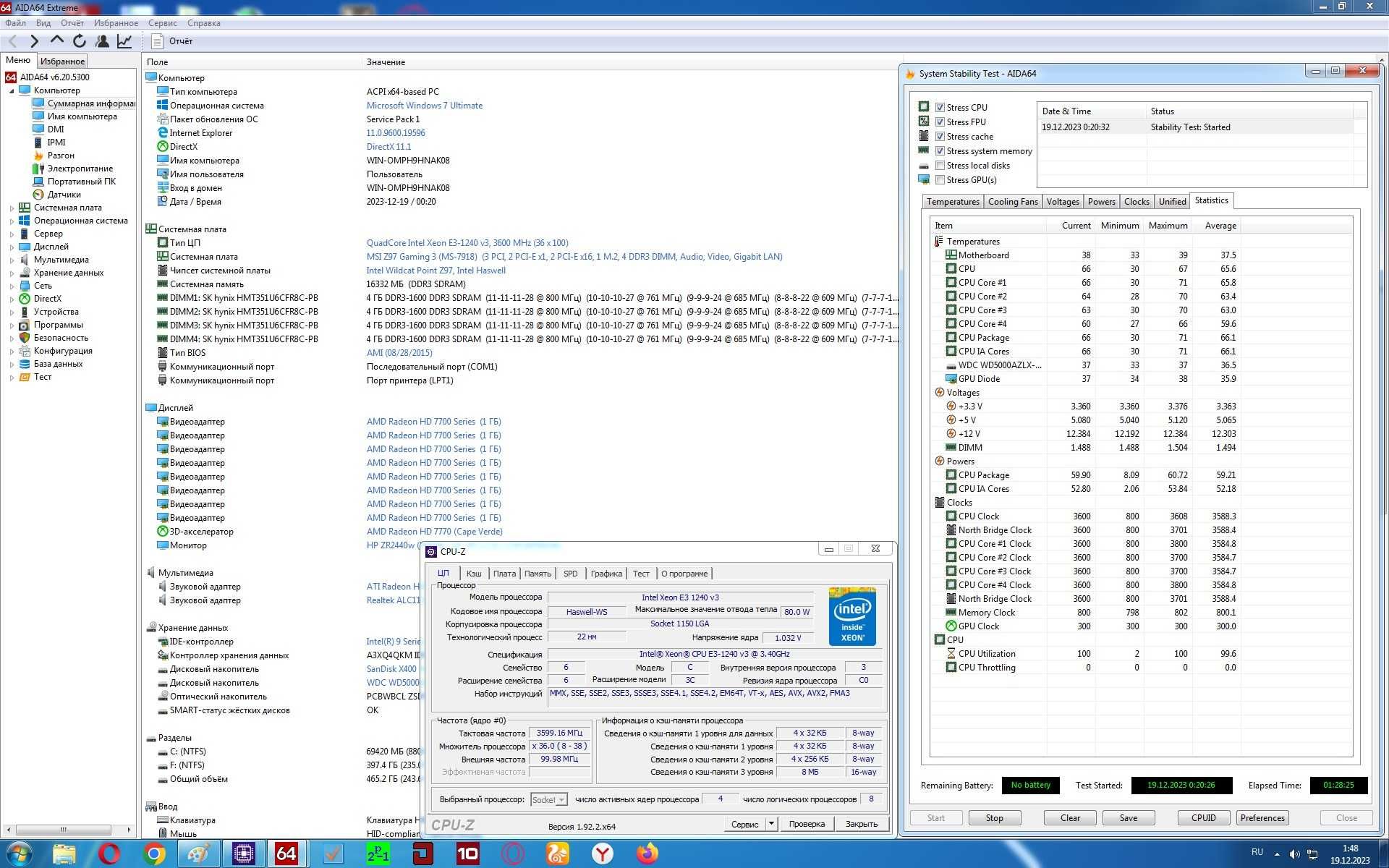The image size is (1389, 868).
Task: Click the Back arrow in AIDA64 toolbar
Action: 12,41
